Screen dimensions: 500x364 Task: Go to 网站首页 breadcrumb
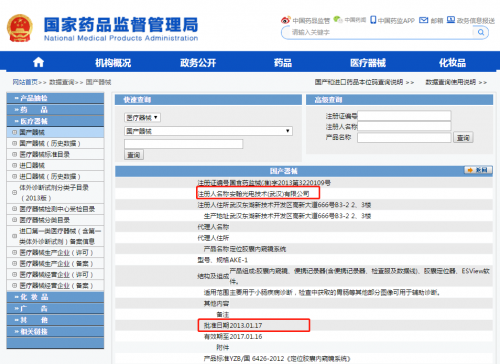tap(25, 82)
